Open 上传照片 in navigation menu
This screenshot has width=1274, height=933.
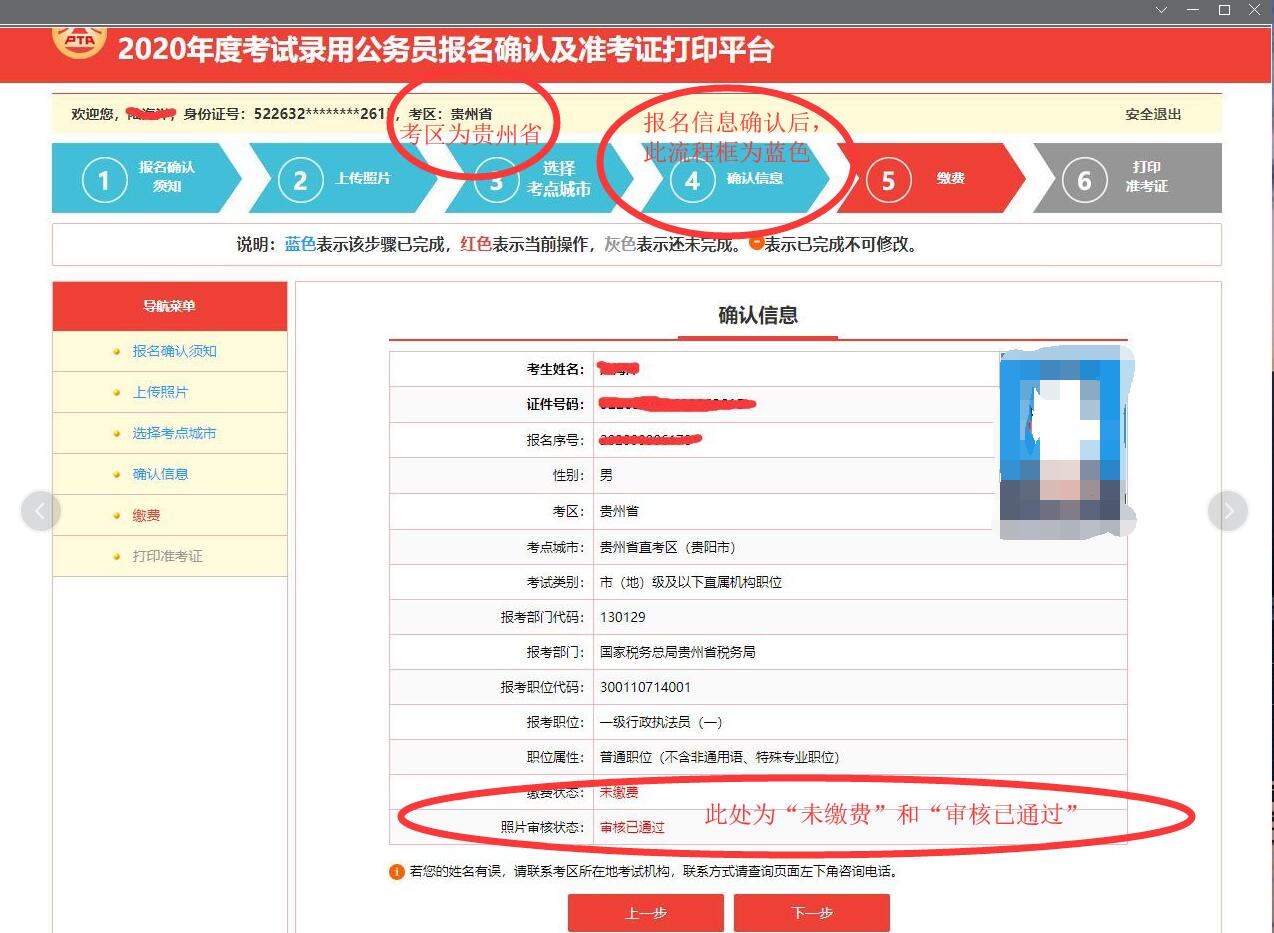pos(160,392)
